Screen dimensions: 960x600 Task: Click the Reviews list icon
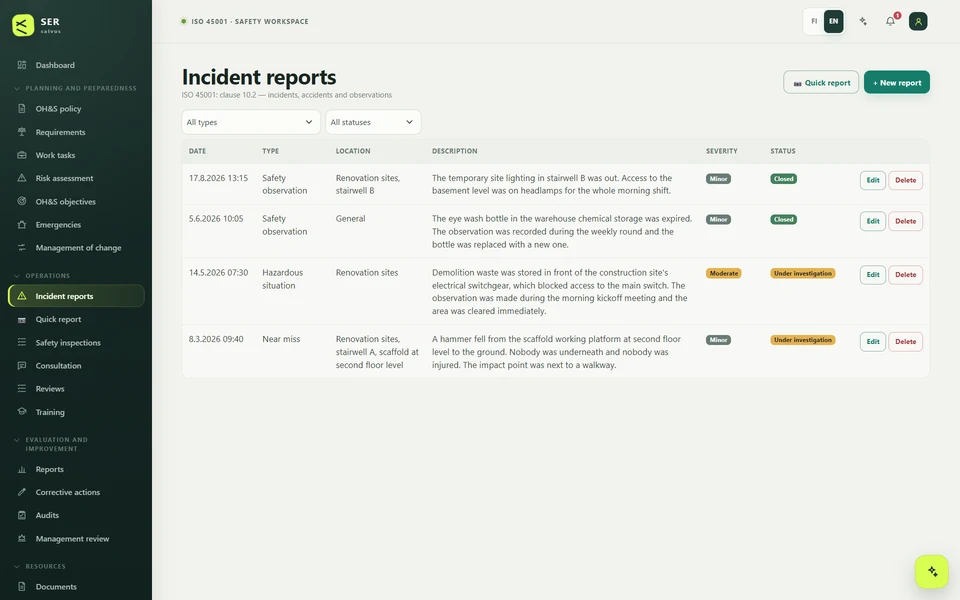[22, 389]
